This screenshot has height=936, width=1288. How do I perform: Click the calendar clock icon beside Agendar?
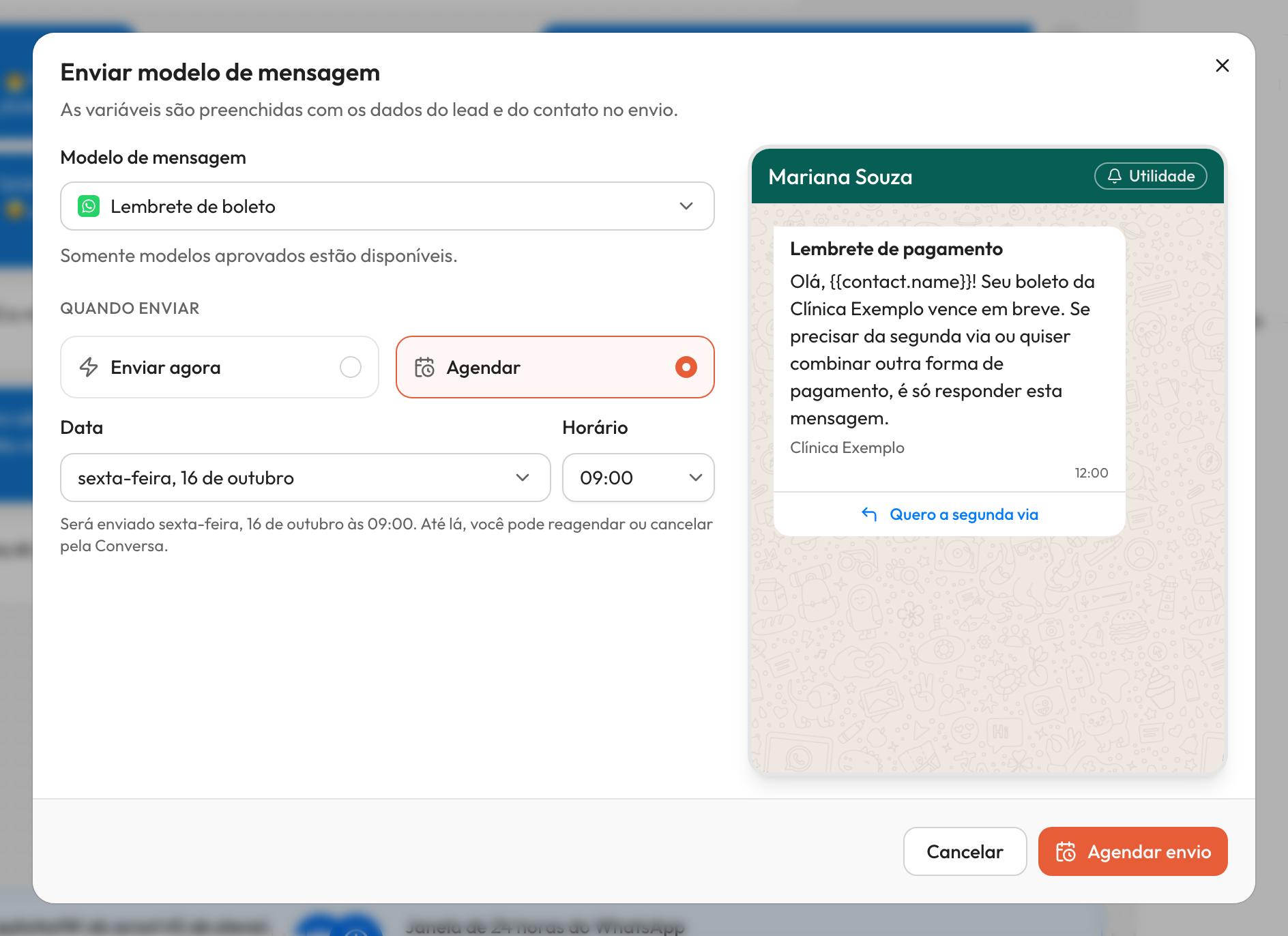424,367
